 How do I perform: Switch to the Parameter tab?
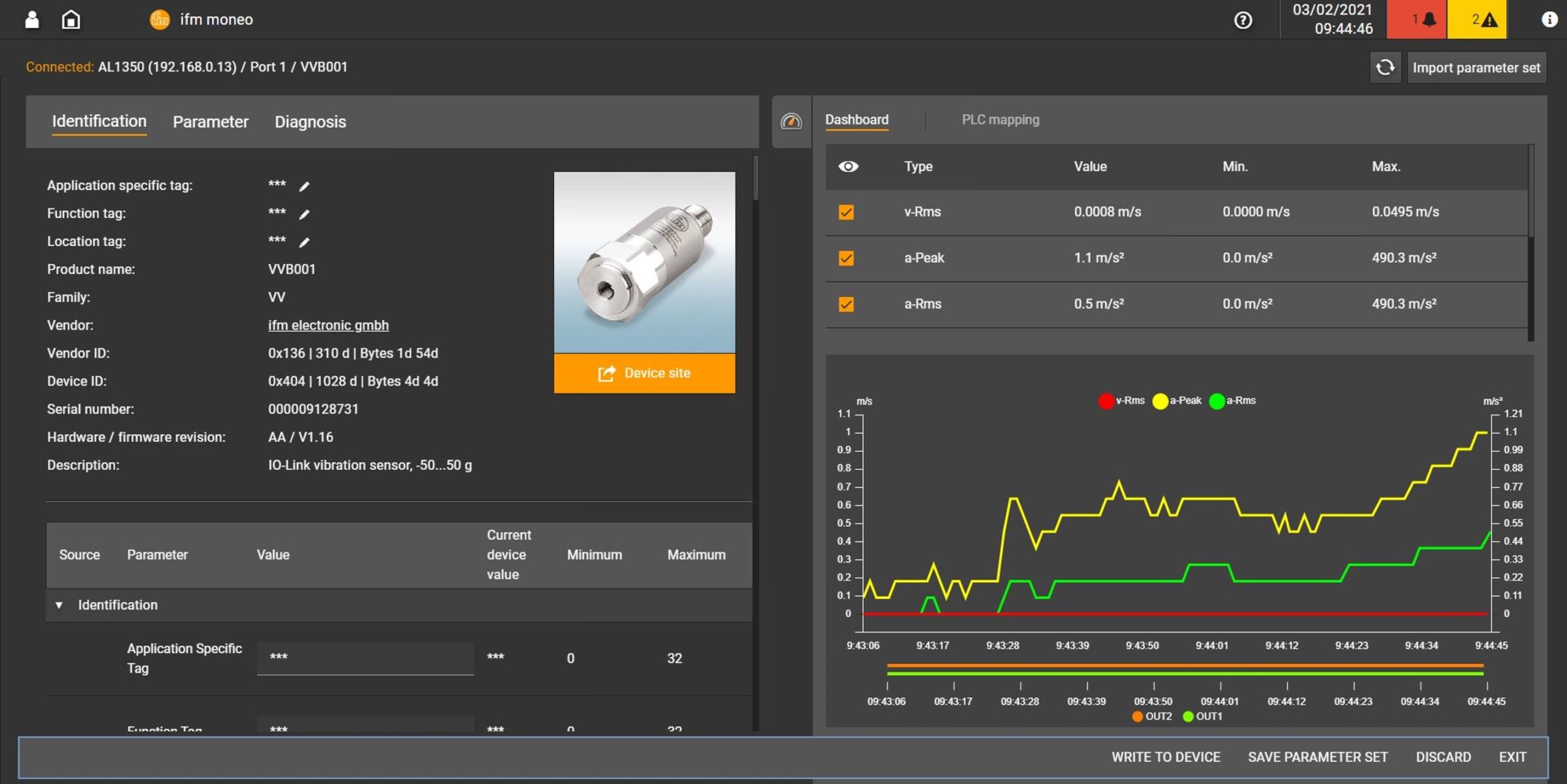[x=211, y=122]
